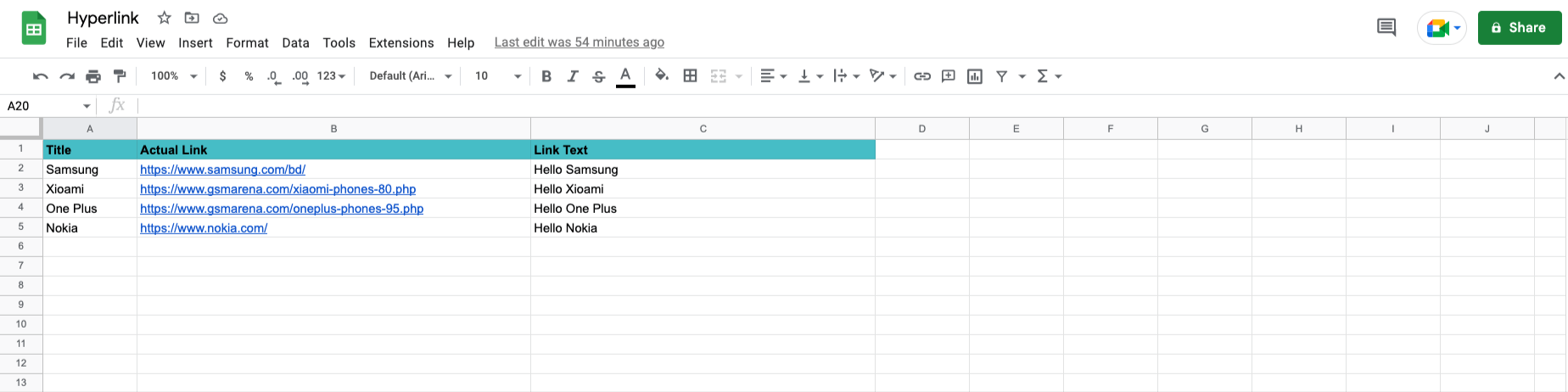Open the Edit menu

point(111,42)
